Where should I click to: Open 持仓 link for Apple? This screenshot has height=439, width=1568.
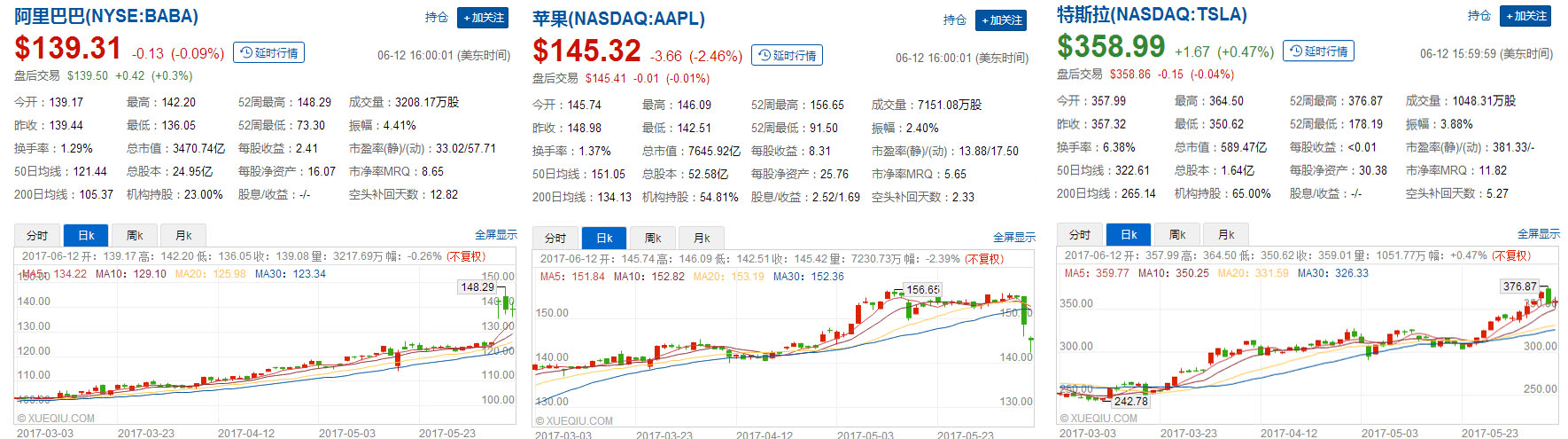point(955,20)
